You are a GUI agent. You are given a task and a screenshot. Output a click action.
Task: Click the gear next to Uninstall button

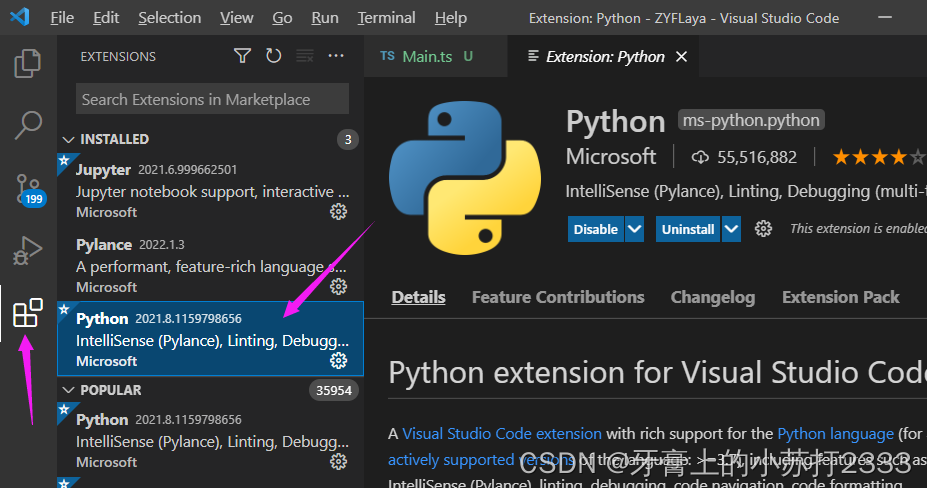pos(763,229)
